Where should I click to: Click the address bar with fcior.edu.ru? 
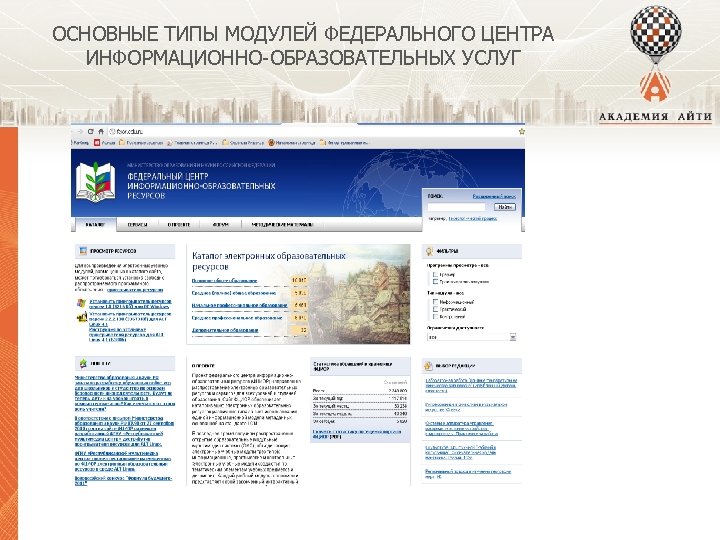pyautogui.click(x=312, y=132)
